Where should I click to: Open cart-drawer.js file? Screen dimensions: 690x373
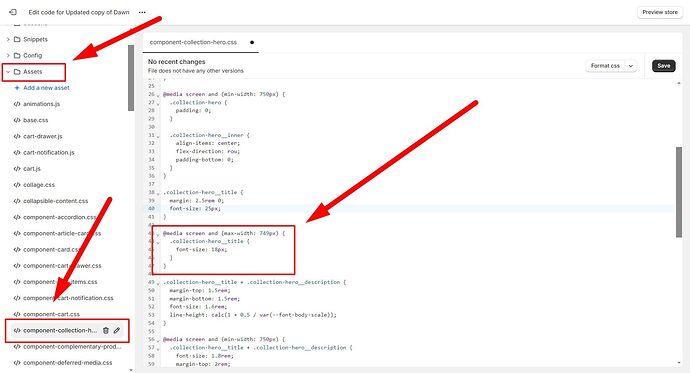pyautogui.click(x=43, y=136)
